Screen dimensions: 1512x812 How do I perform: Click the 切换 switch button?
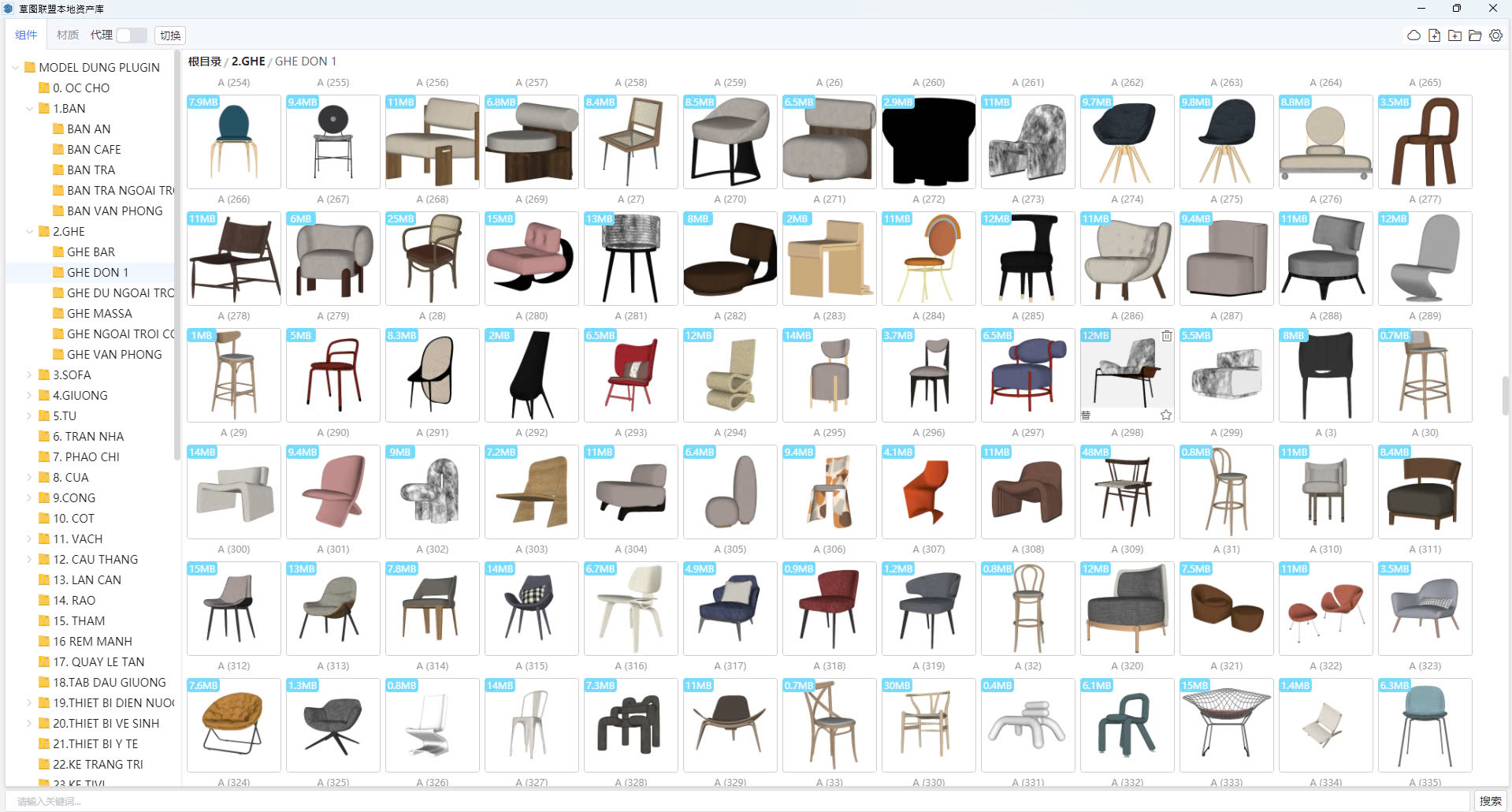click(170, 35)
